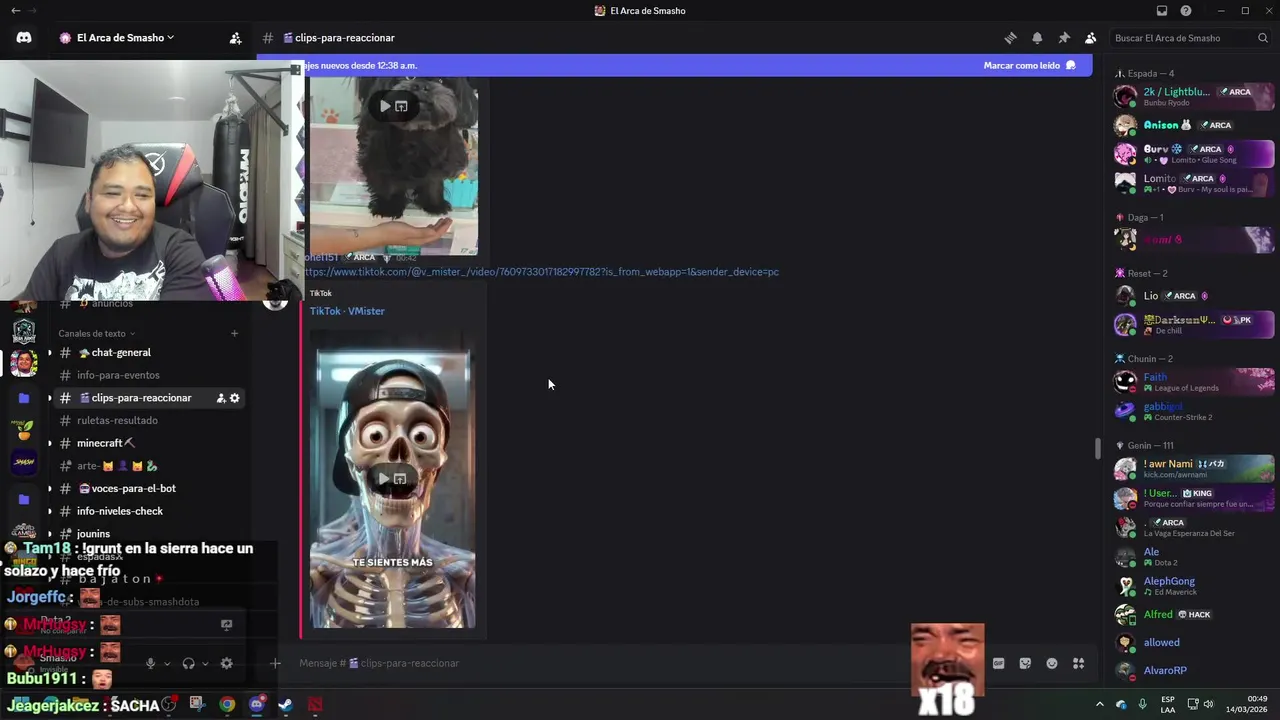This screenshot has width=1280, height=720.
Task: Open member allowed in member list
Action: [x=1194, y=643]
